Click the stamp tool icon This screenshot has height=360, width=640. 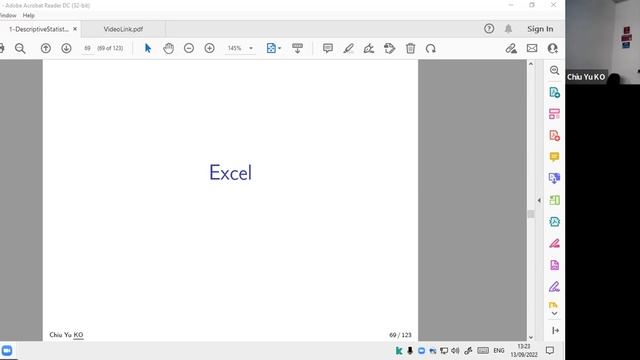point(389,49)
